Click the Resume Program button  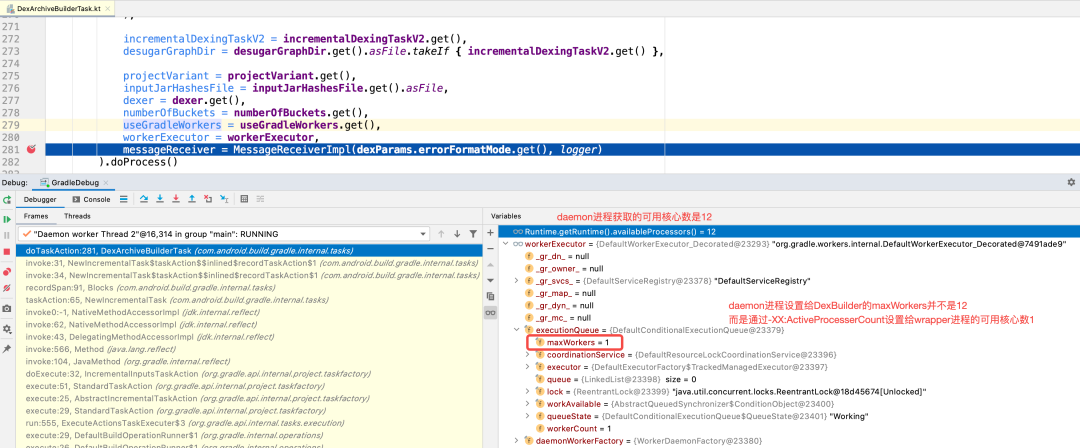pos(9,218)
